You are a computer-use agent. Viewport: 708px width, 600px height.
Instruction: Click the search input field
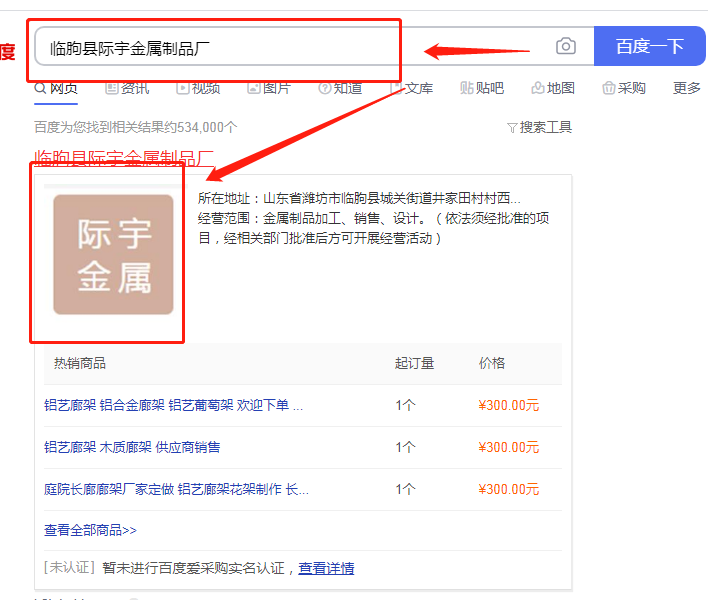coord(290,47)
